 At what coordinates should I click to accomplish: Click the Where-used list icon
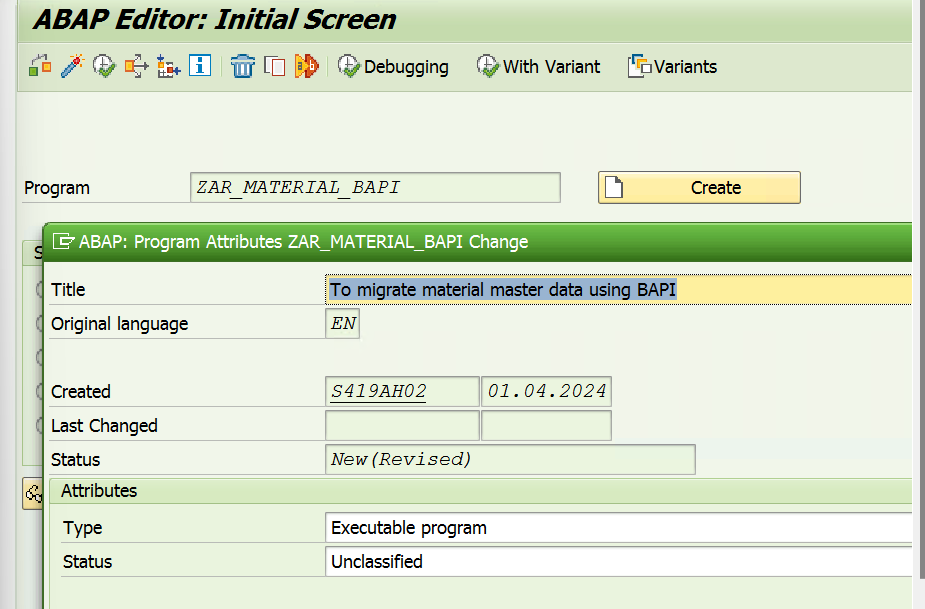(136, 66)
